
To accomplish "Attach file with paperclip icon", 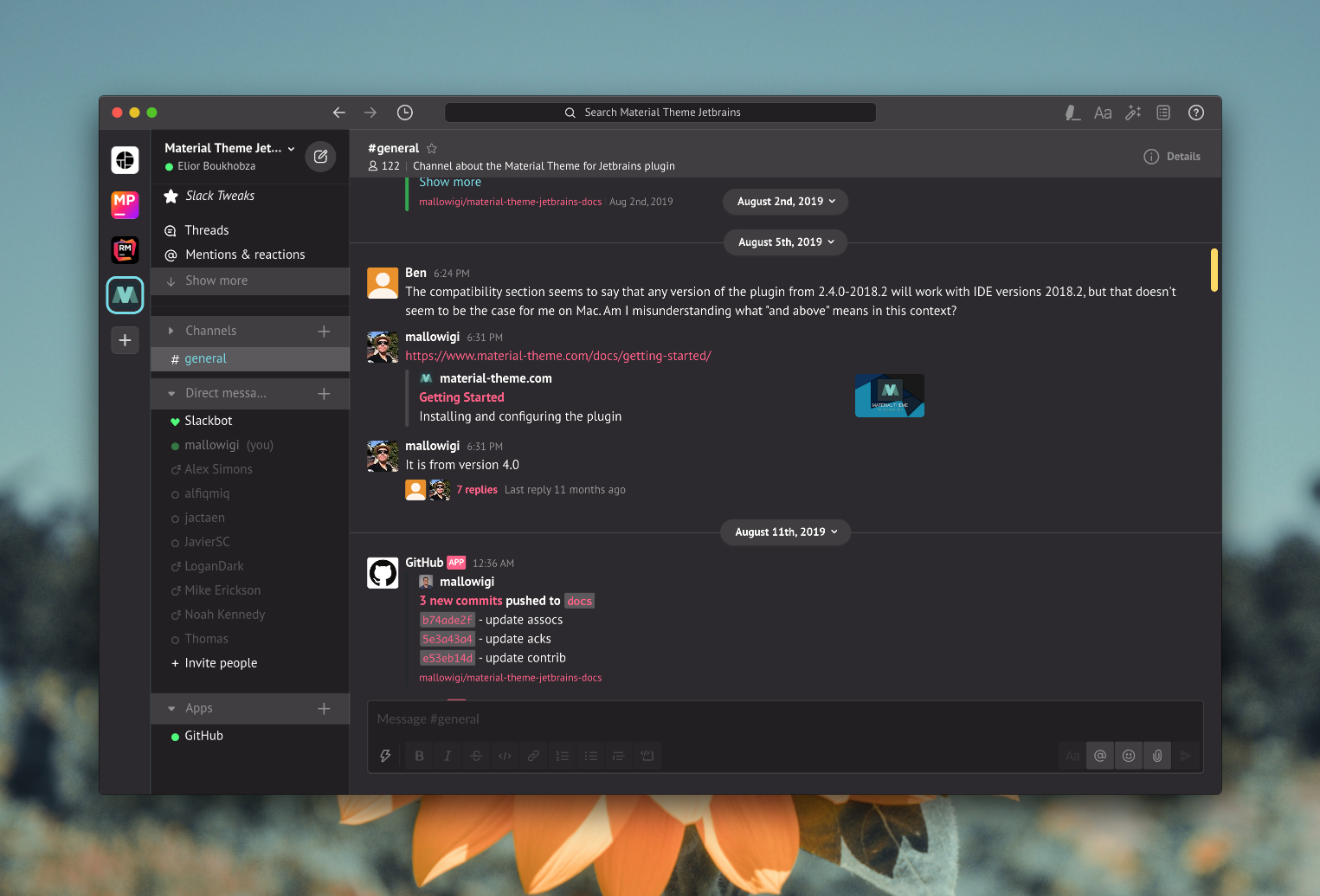I will click(1157, 756).
